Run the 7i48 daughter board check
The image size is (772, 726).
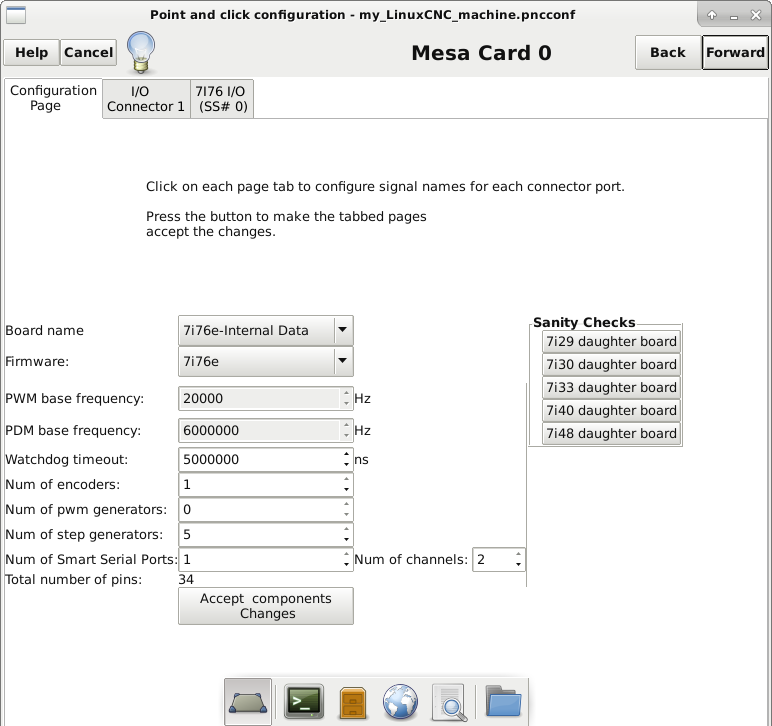(611, 433)
